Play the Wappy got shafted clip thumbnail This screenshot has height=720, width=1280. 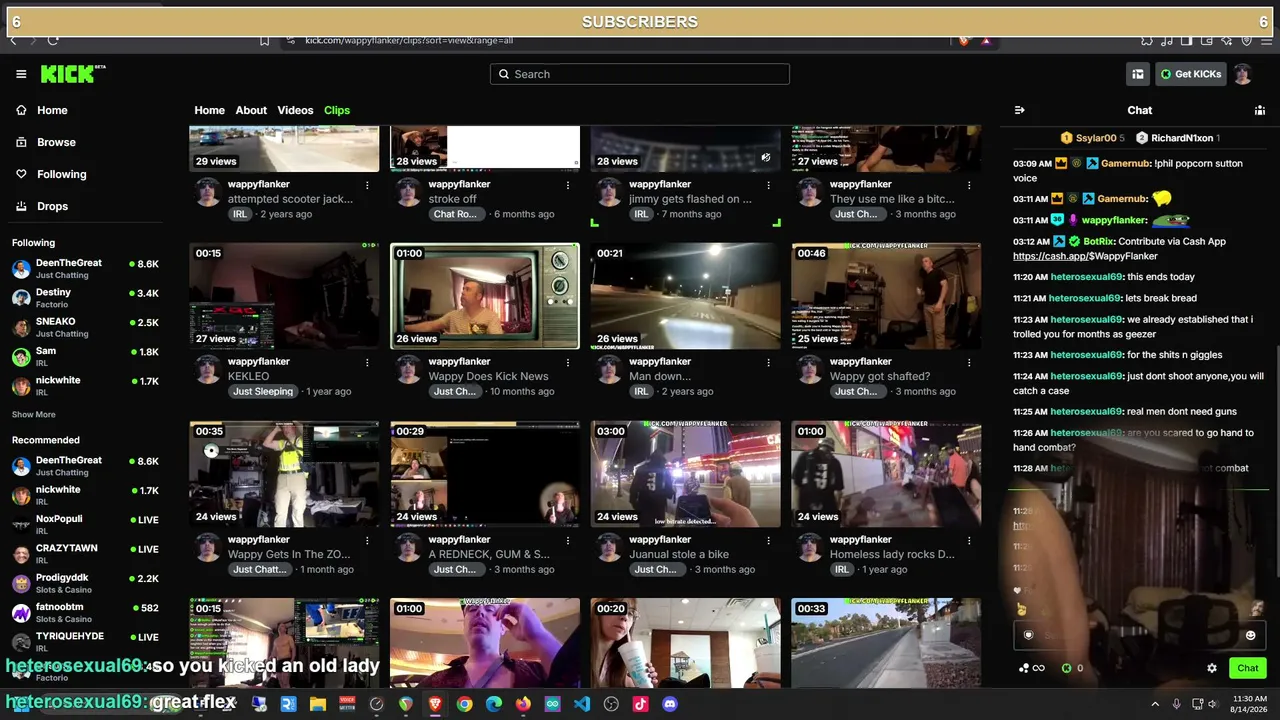886,296
